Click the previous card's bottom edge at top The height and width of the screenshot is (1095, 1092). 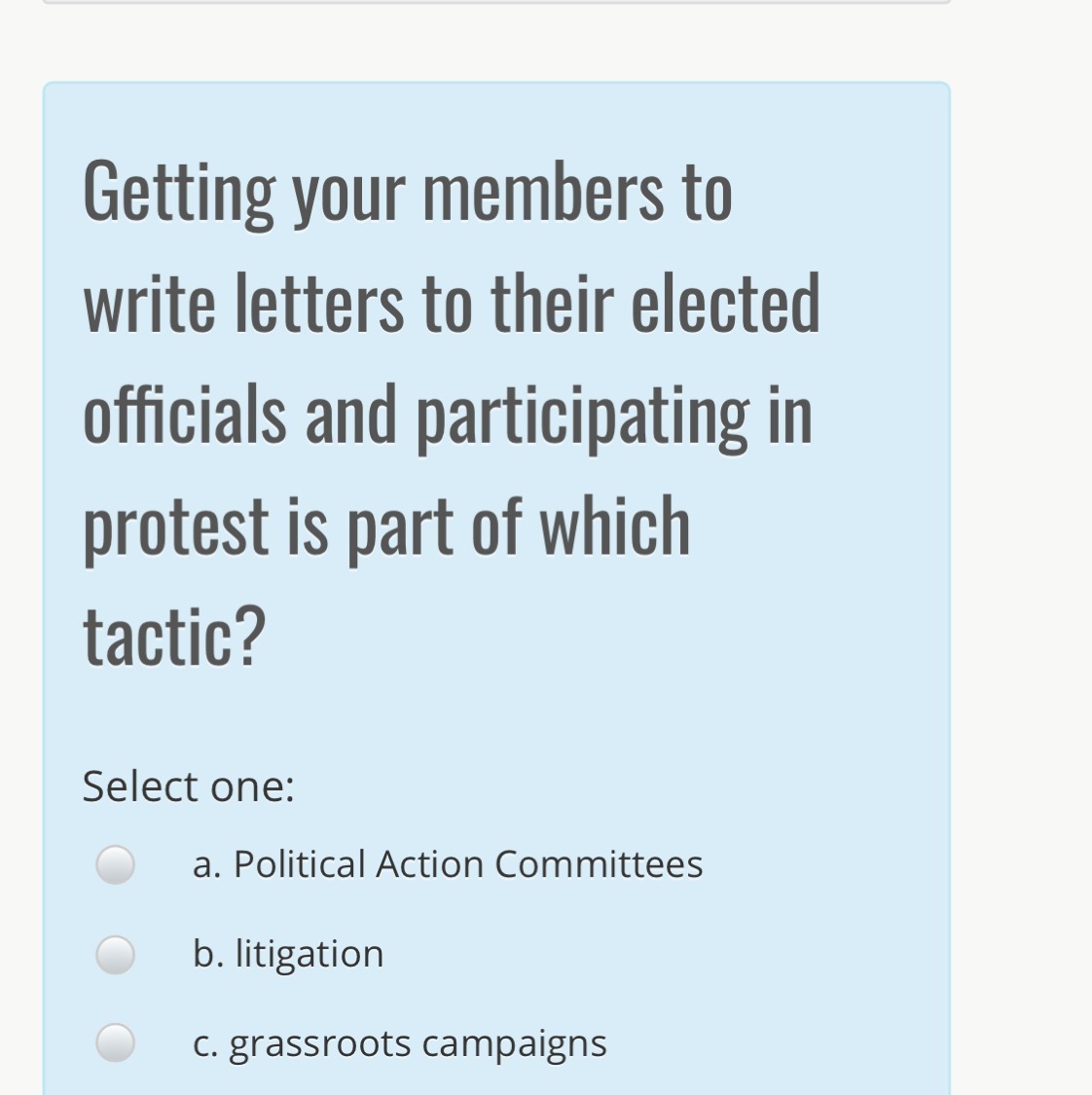(x=496, y=2)
